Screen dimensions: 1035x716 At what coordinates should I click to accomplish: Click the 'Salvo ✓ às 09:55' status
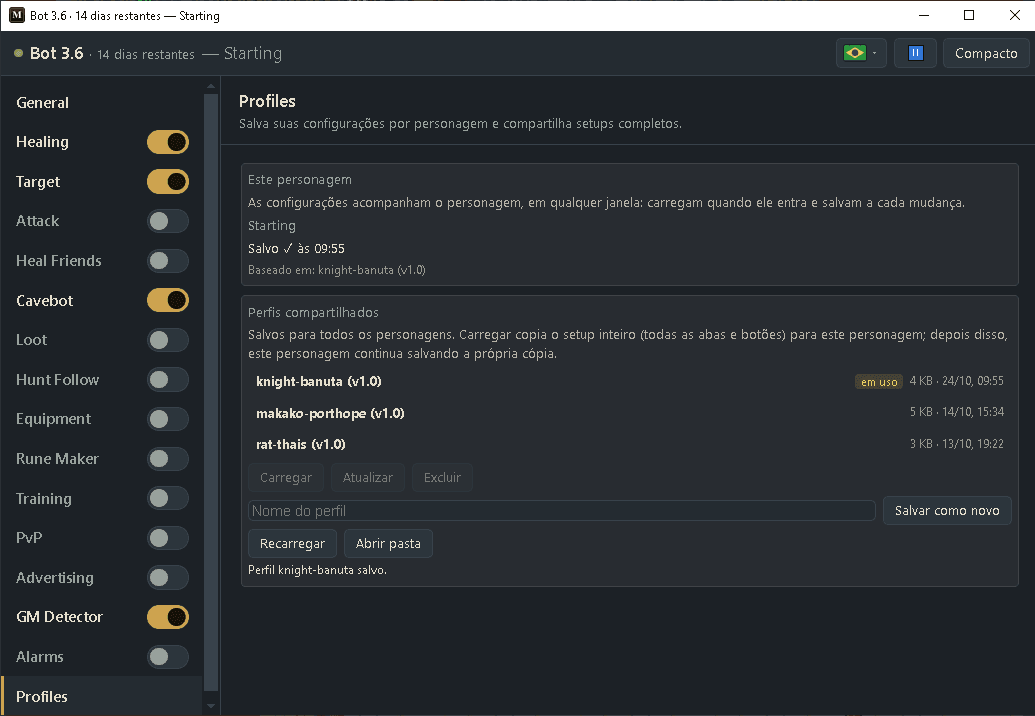(296, 249)
